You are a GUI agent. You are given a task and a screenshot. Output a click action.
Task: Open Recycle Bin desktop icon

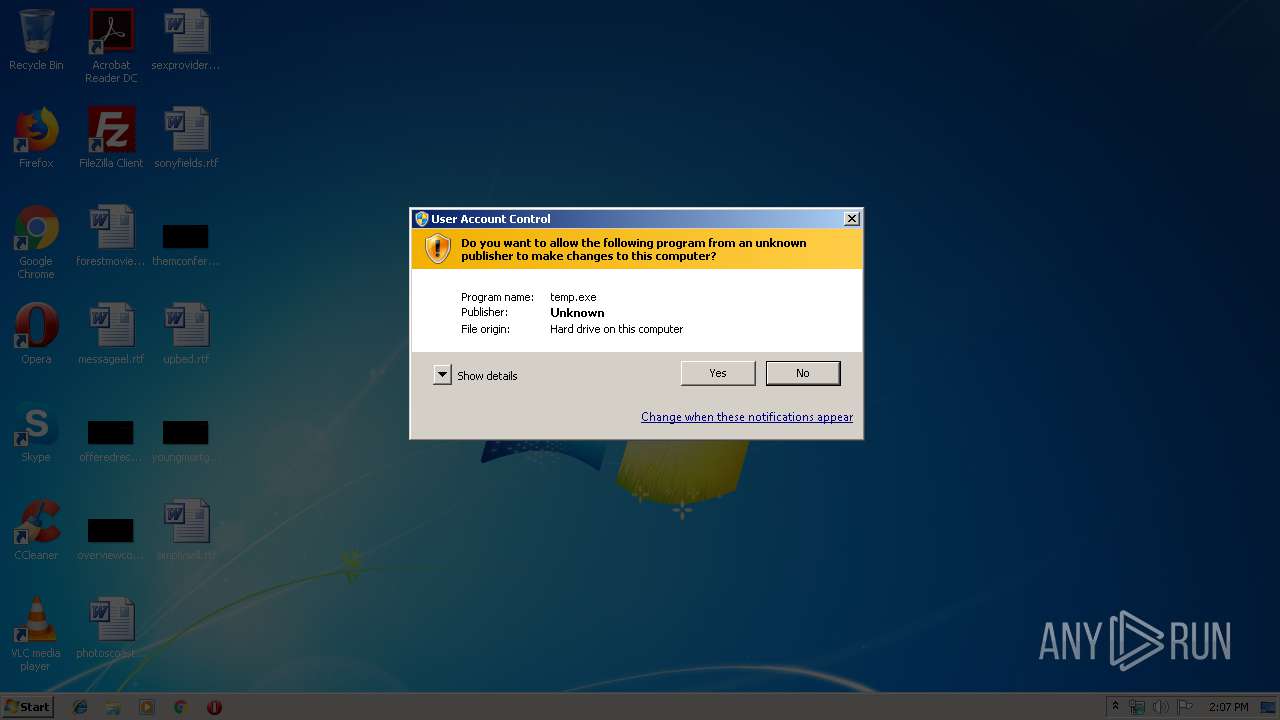36,40
